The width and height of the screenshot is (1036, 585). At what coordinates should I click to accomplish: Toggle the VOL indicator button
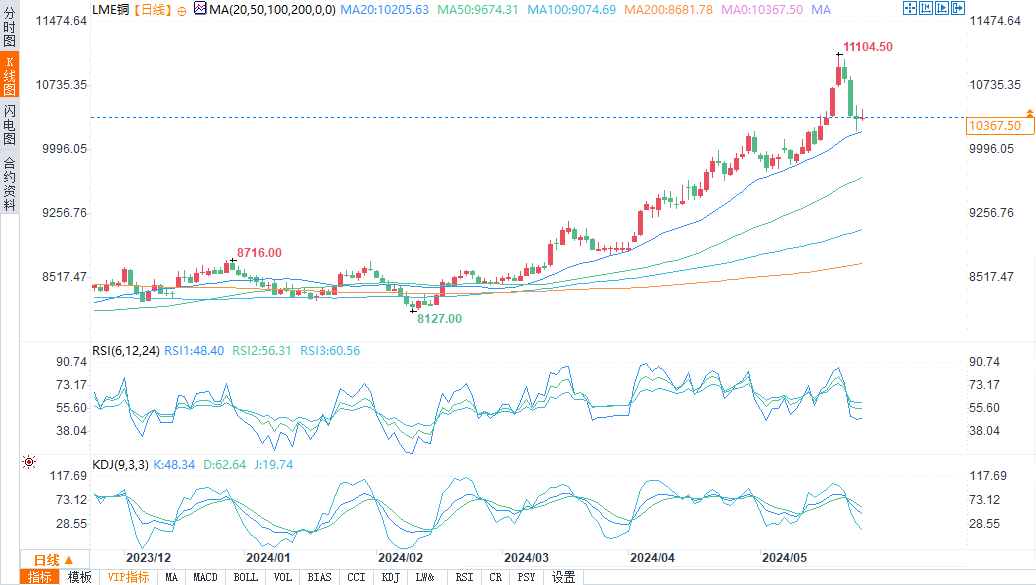tap(284, 577)
